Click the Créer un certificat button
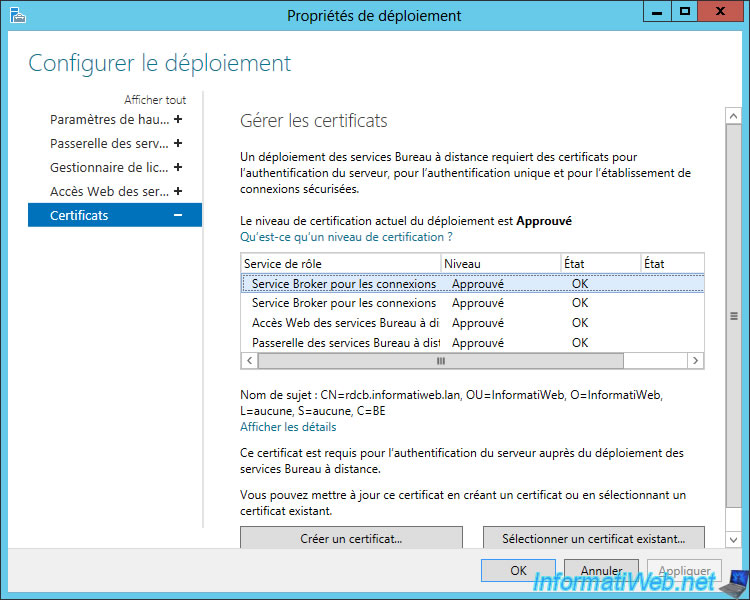750x600 pixels. pyautogui.click(x=351, y=539)
